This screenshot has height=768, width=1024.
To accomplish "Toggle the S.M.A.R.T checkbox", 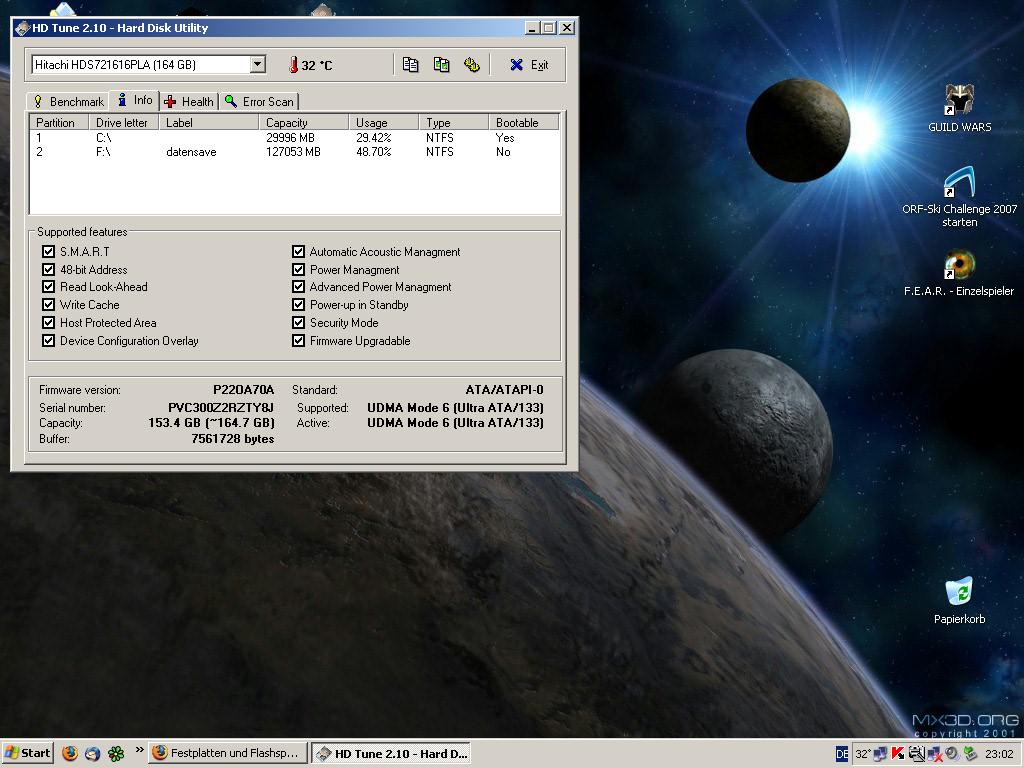I will point(49,252).
